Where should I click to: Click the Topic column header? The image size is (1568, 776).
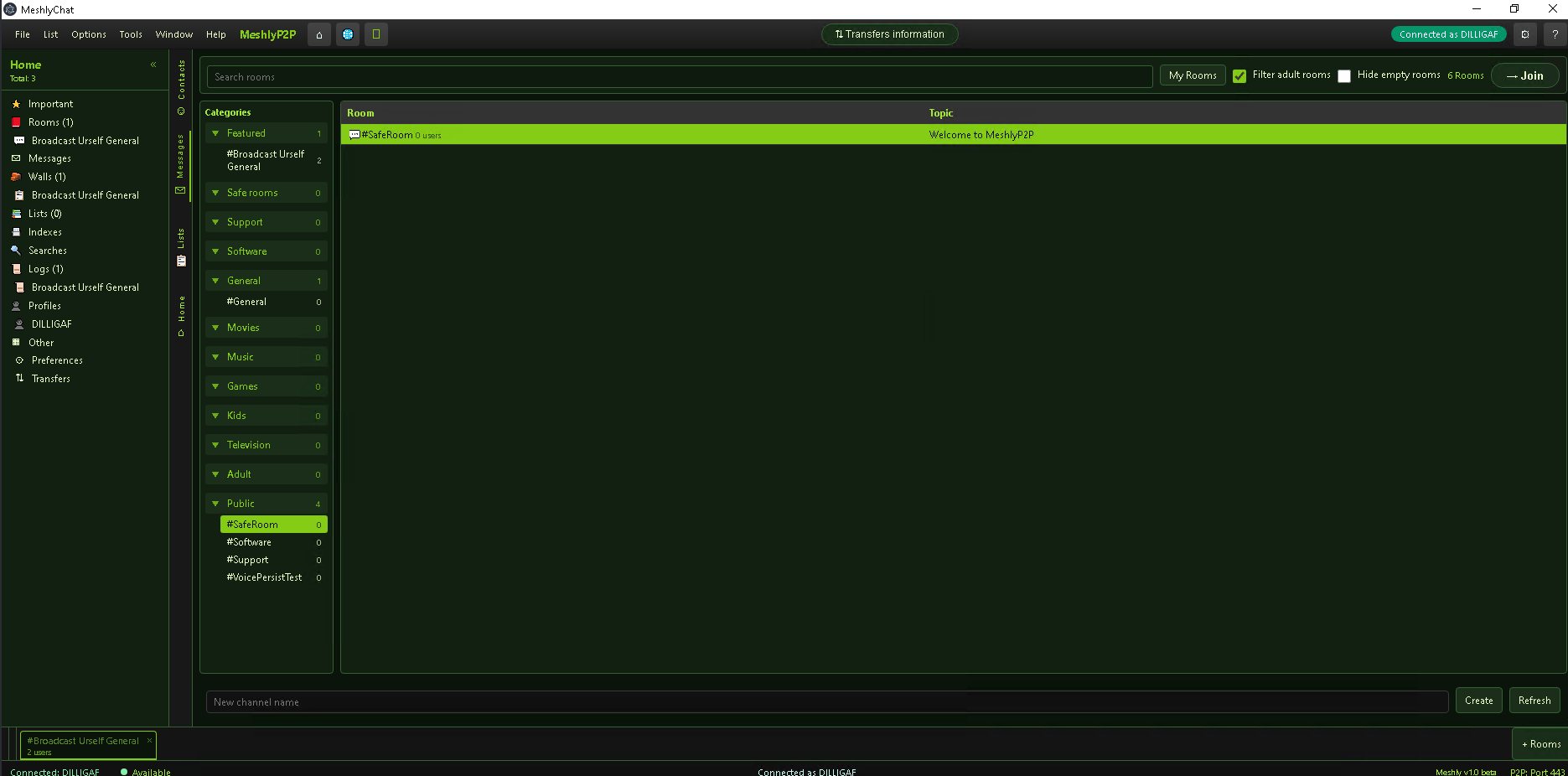pyautogui.click(x=941, y=113)
